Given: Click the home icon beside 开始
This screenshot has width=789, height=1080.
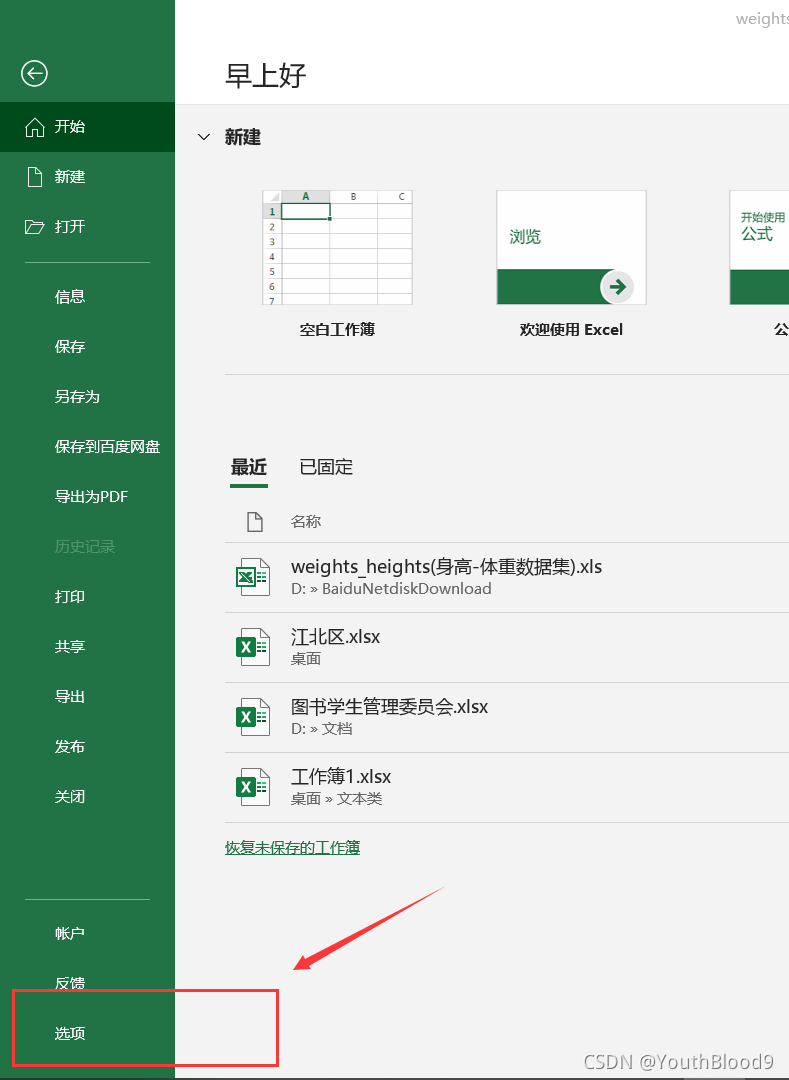Looking at the screenshot, I should point(34,127).
